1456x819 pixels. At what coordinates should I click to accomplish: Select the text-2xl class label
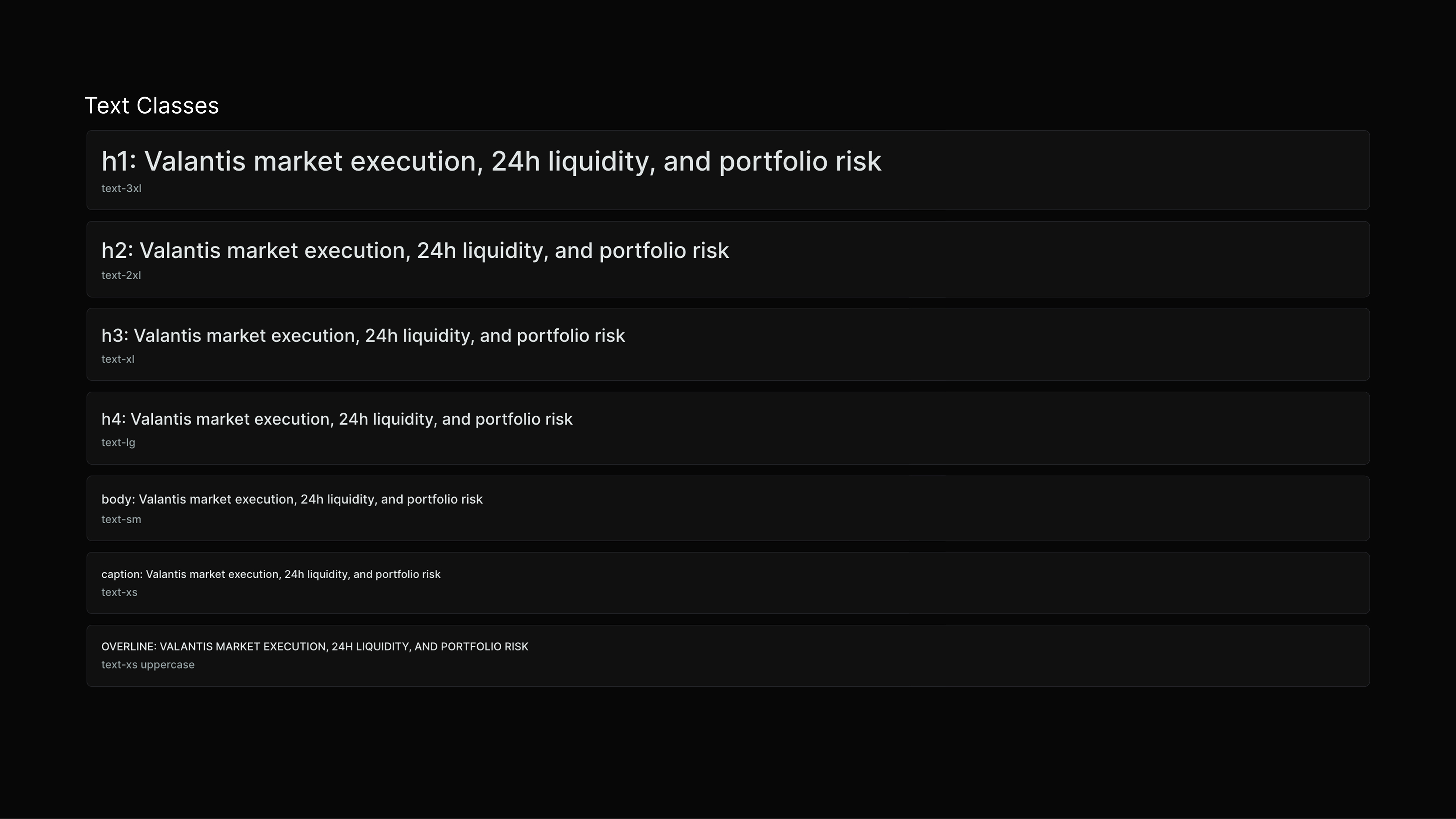pyautogui.click(x=121, y=275)
